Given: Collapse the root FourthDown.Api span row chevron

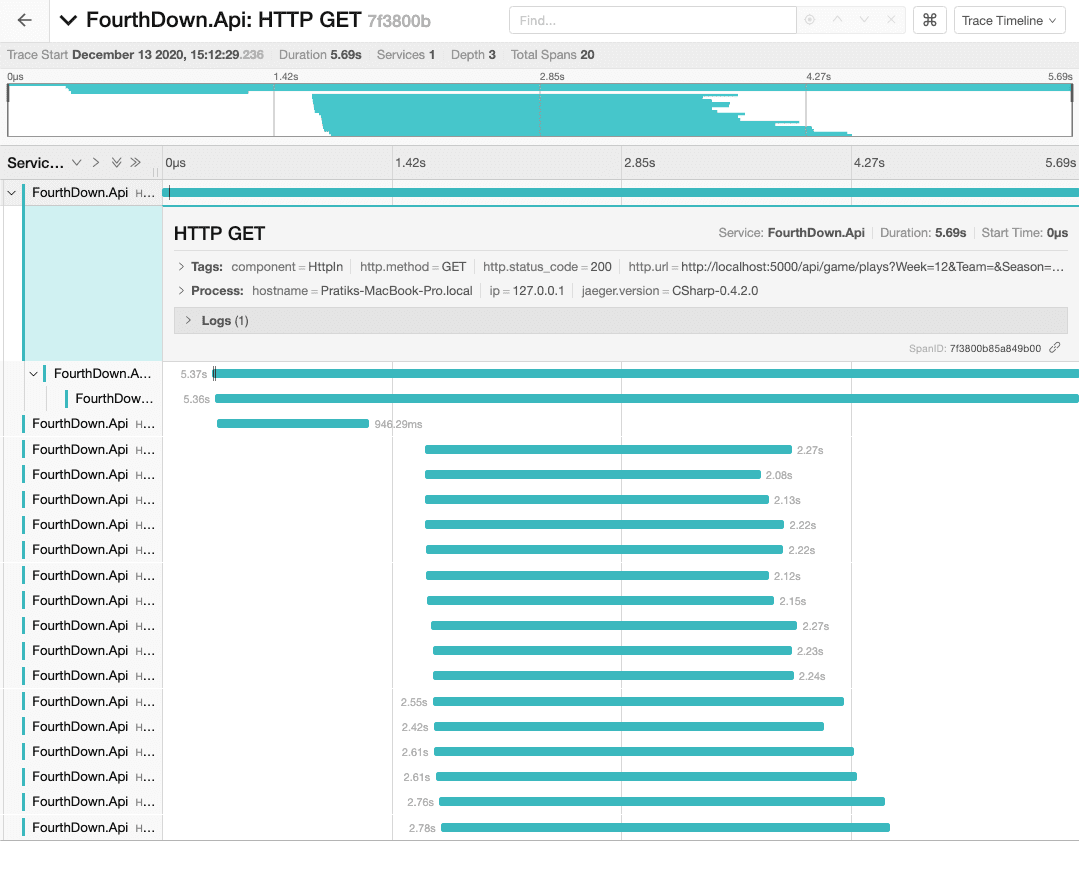Looking at the screenshot, I should coord(12,193).
